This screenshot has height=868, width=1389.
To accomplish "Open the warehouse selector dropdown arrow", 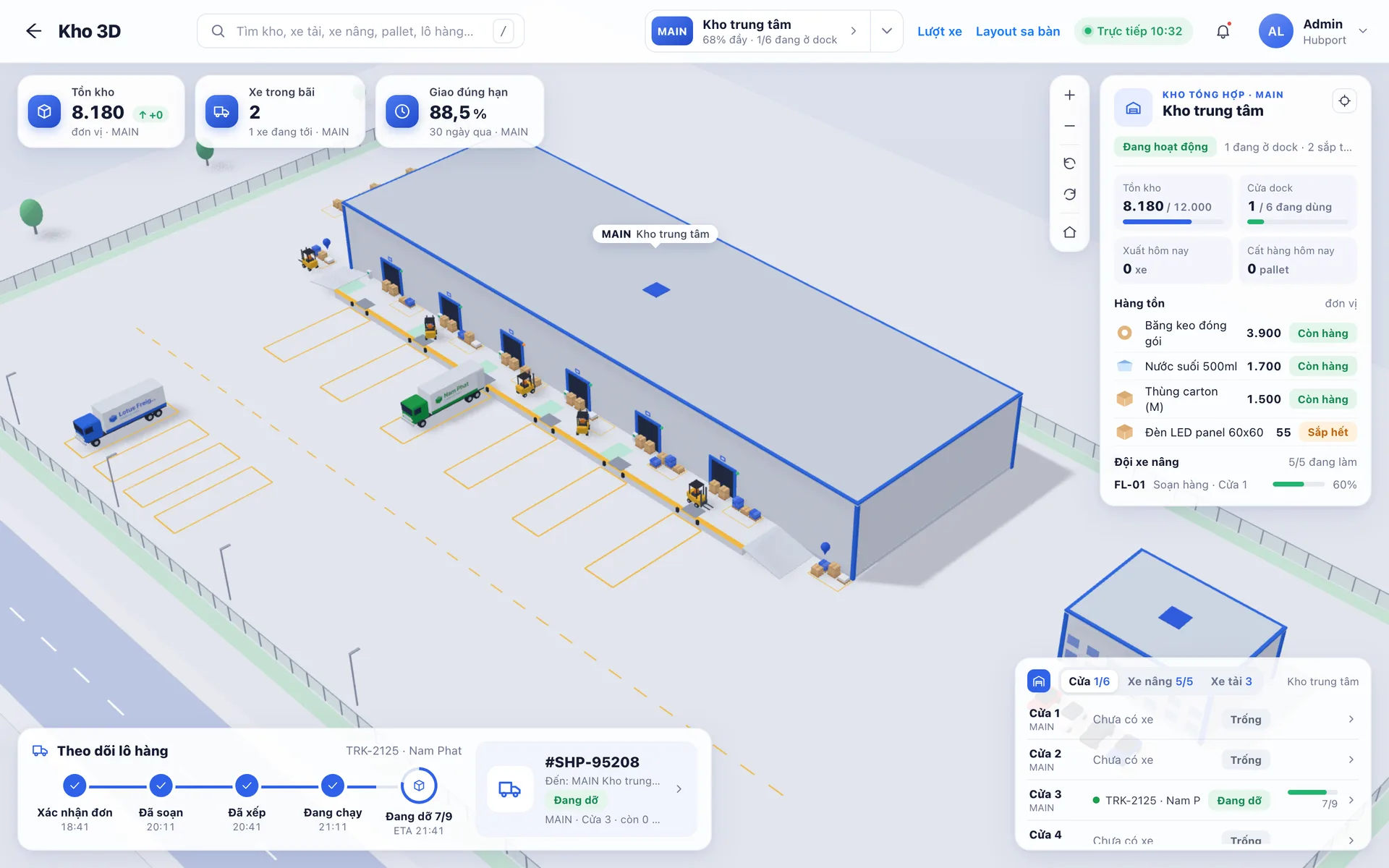I will click(886, 31).
